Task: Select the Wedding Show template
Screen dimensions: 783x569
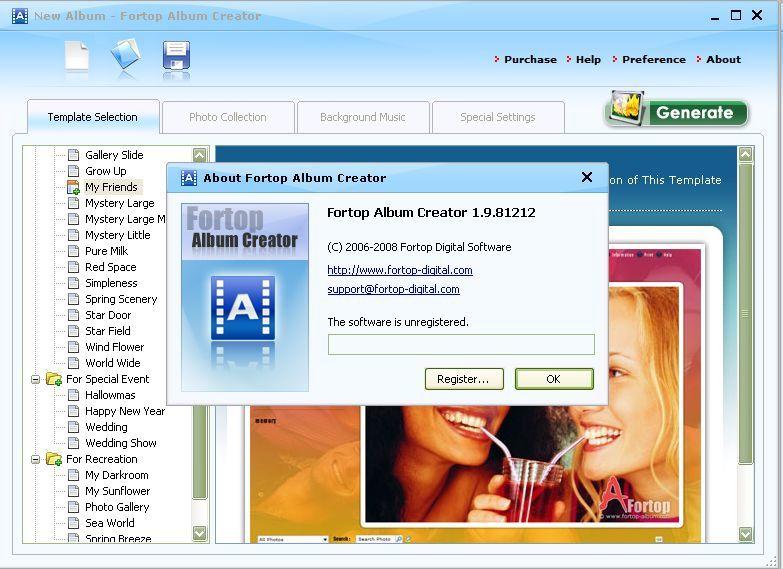Action: (x=121, y=443)
